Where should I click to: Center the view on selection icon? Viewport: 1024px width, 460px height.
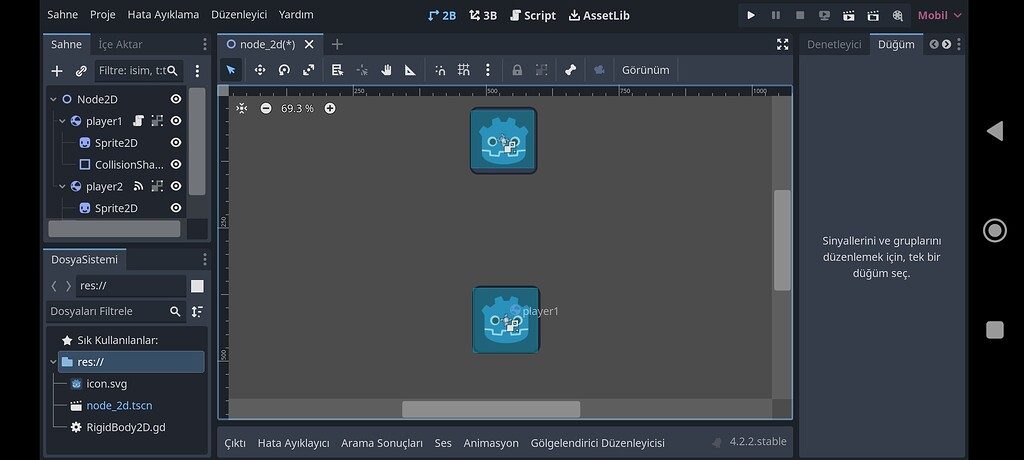(x=242, y=108)
